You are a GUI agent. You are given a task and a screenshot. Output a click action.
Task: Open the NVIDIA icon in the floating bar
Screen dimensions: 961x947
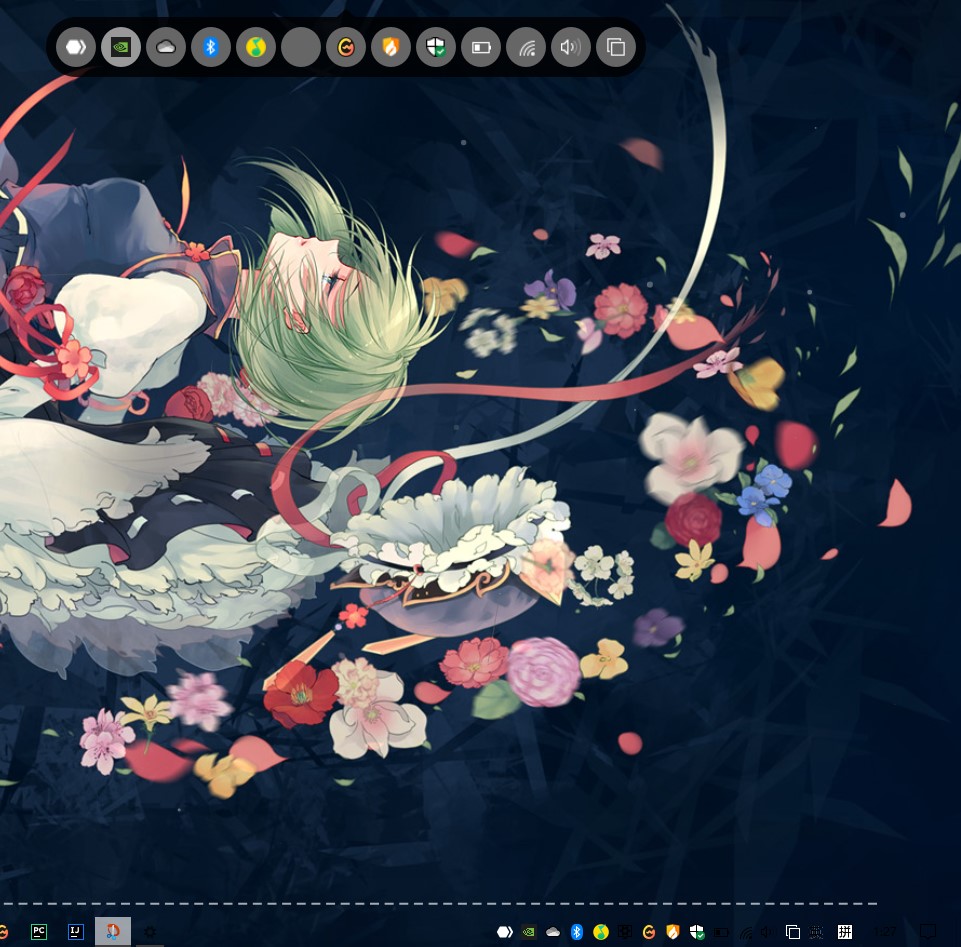click(x=121, y=47)
